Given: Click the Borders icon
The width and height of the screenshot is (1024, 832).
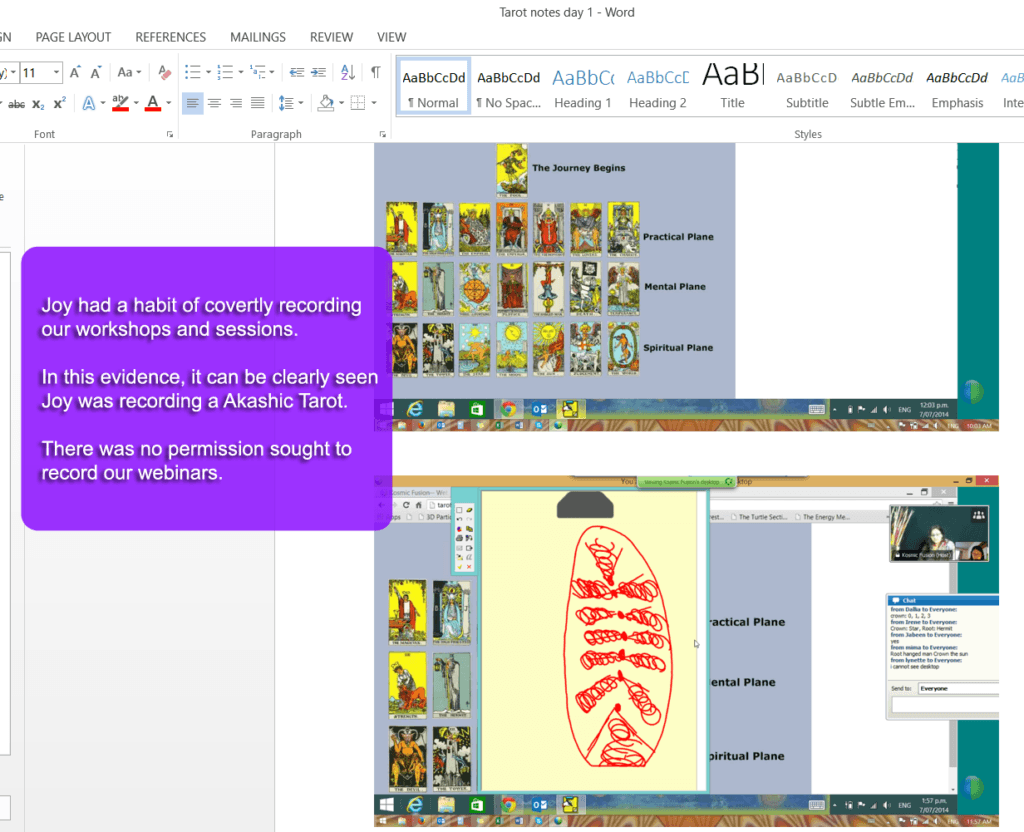Looking at the screenshot, I should click(358, 103).
